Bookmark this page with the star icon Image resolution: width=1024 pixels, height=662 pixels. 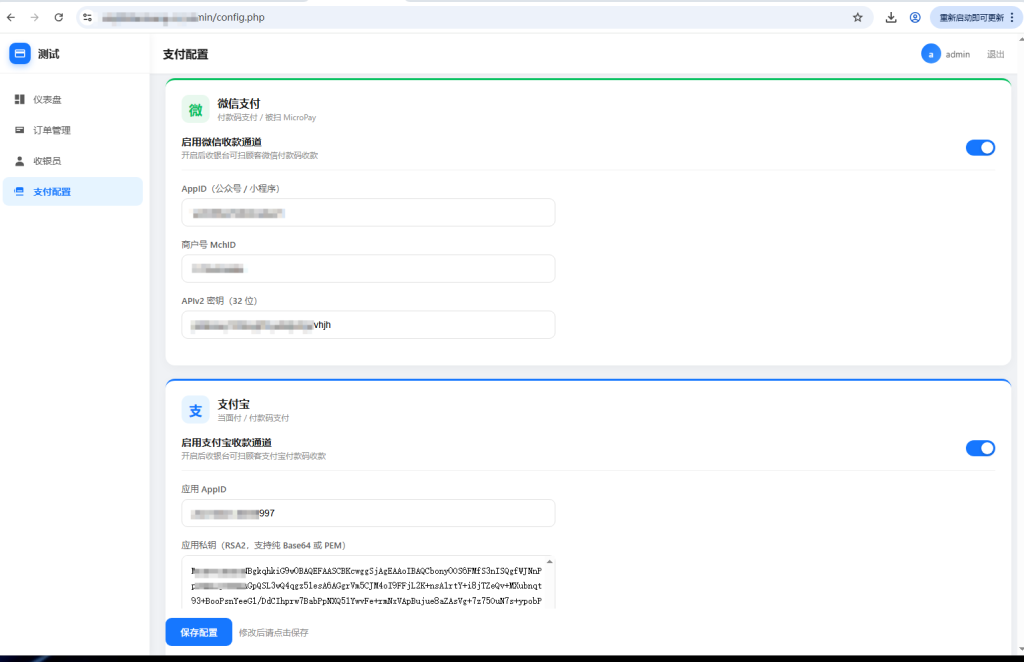[x=857, y=18]
